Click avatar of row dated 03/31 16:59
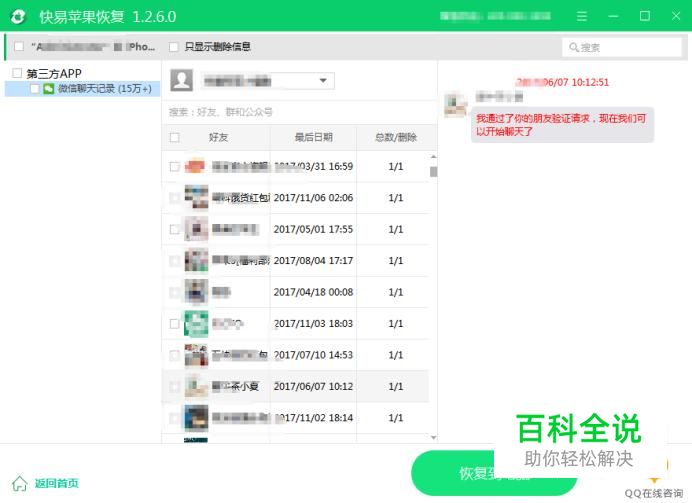The image size is (692, 503). click(x=195, y=166)
